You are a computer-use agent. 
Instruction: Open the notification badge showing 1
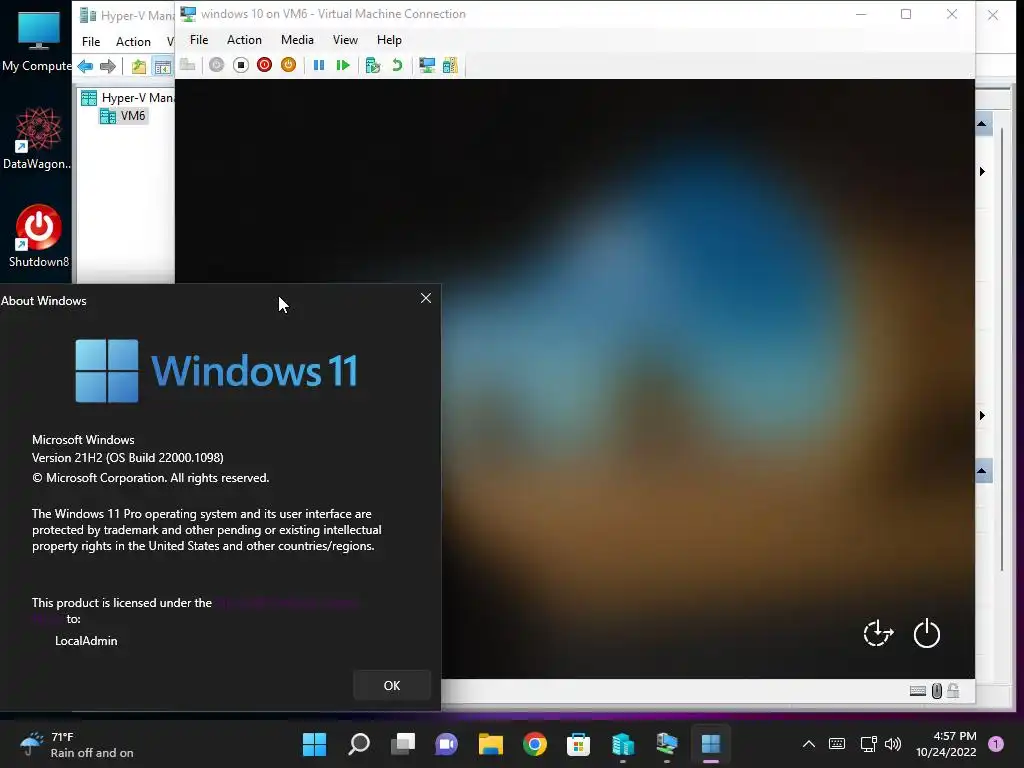(x=996, y=743)
